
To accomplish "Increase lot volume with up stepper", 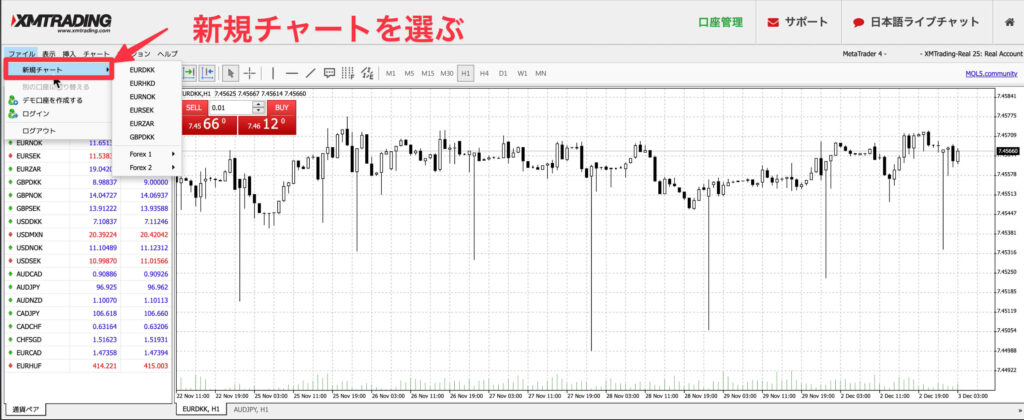I will tap(259, 104).
